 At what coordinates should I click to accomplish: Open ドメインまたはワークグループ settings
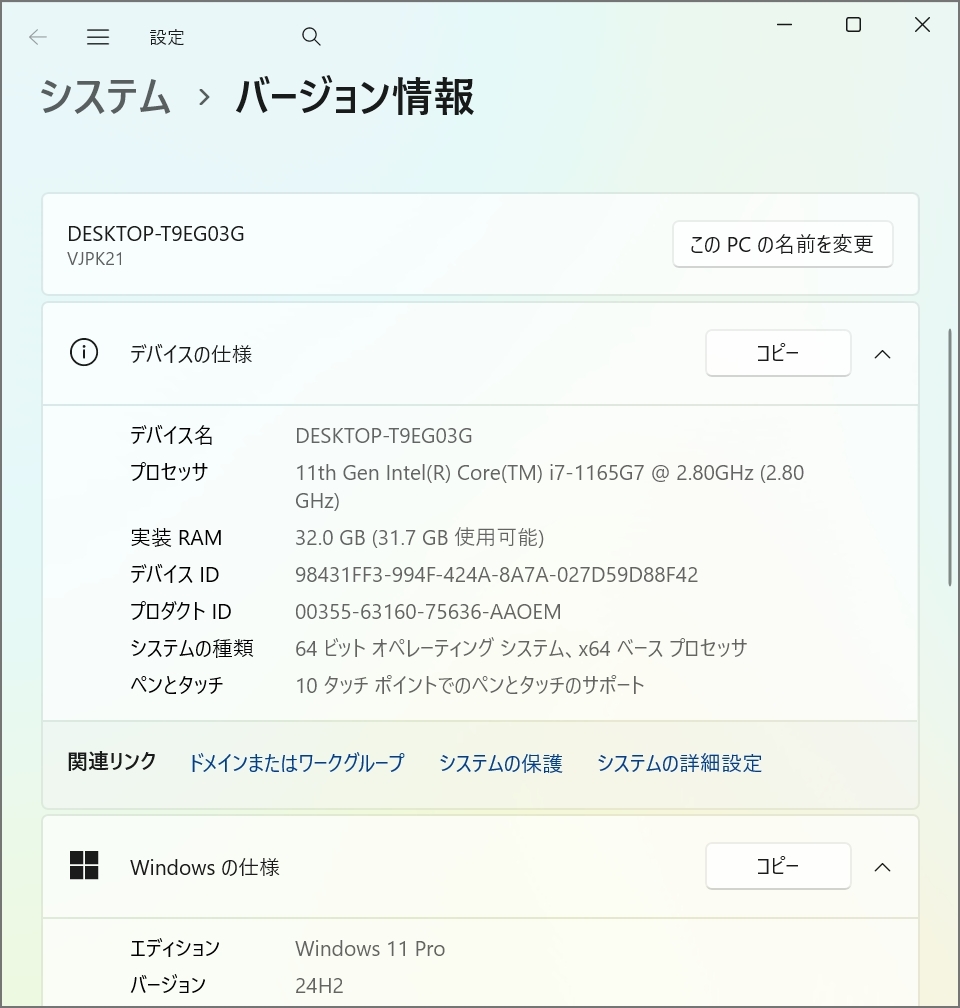pyautogui.click(x=296, y=763)
